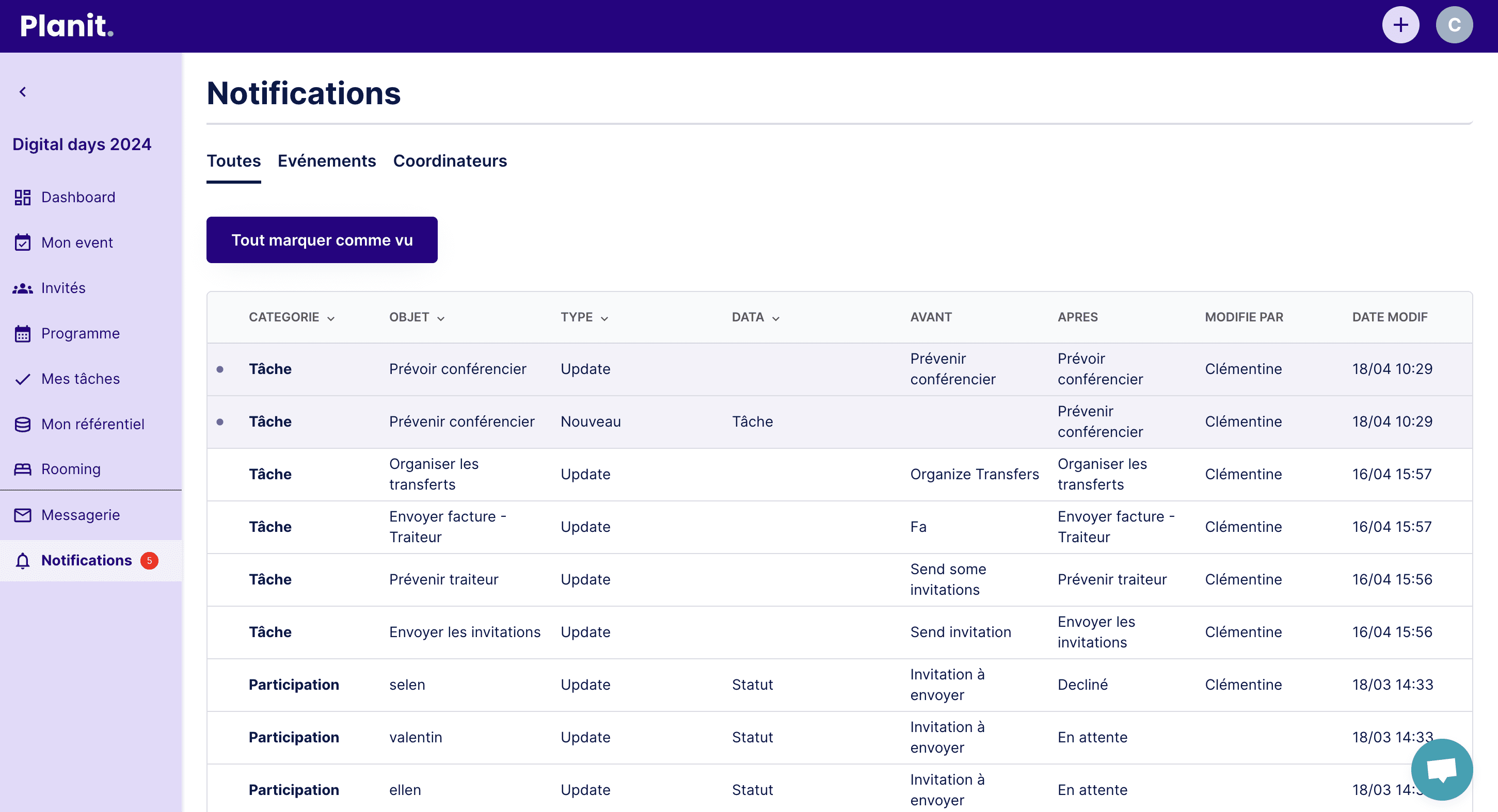Click object cell 'Prévenir conférencier'

click(x=461, y=422)
